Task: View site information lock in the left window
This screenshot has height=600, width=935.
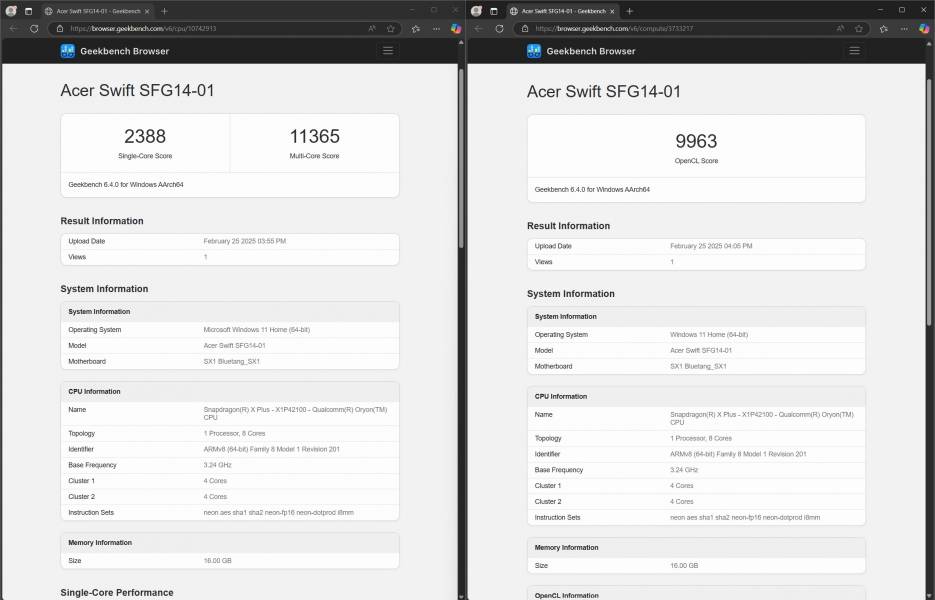Action: tap(60, 29)
